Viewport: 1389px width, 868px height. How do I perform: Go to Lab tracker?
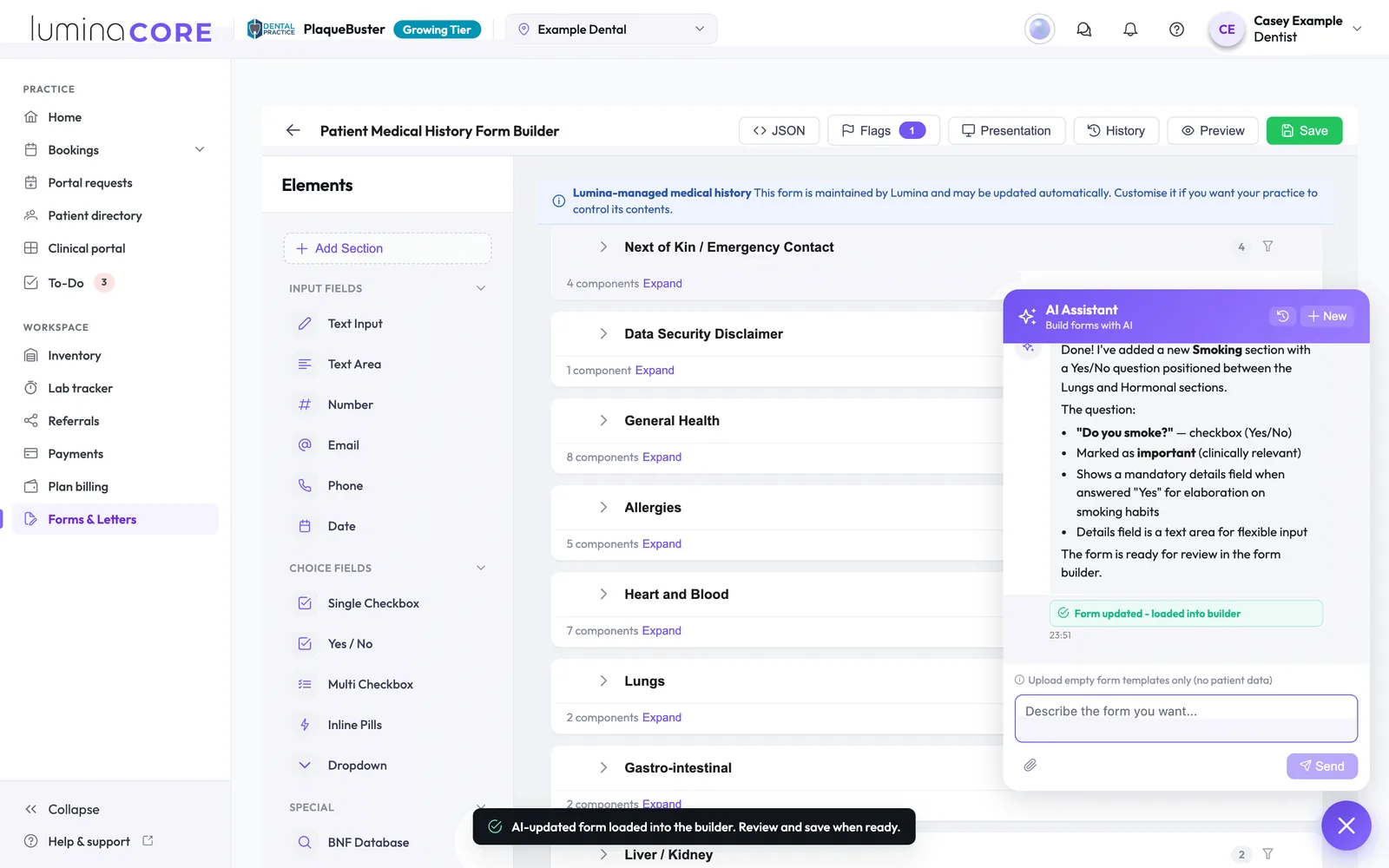click(x=115, y=388)
